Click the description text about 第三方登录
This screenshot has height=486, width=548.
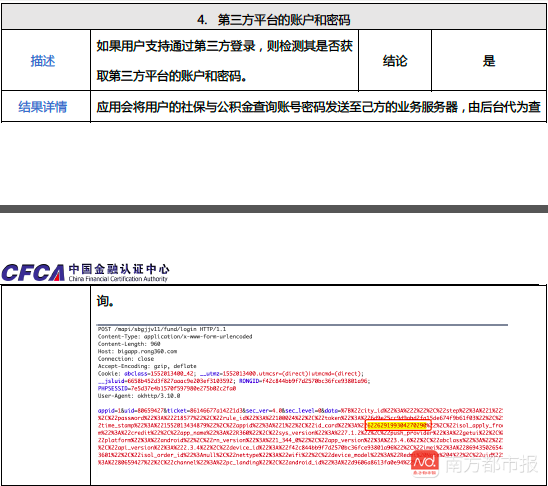[224, 60]
